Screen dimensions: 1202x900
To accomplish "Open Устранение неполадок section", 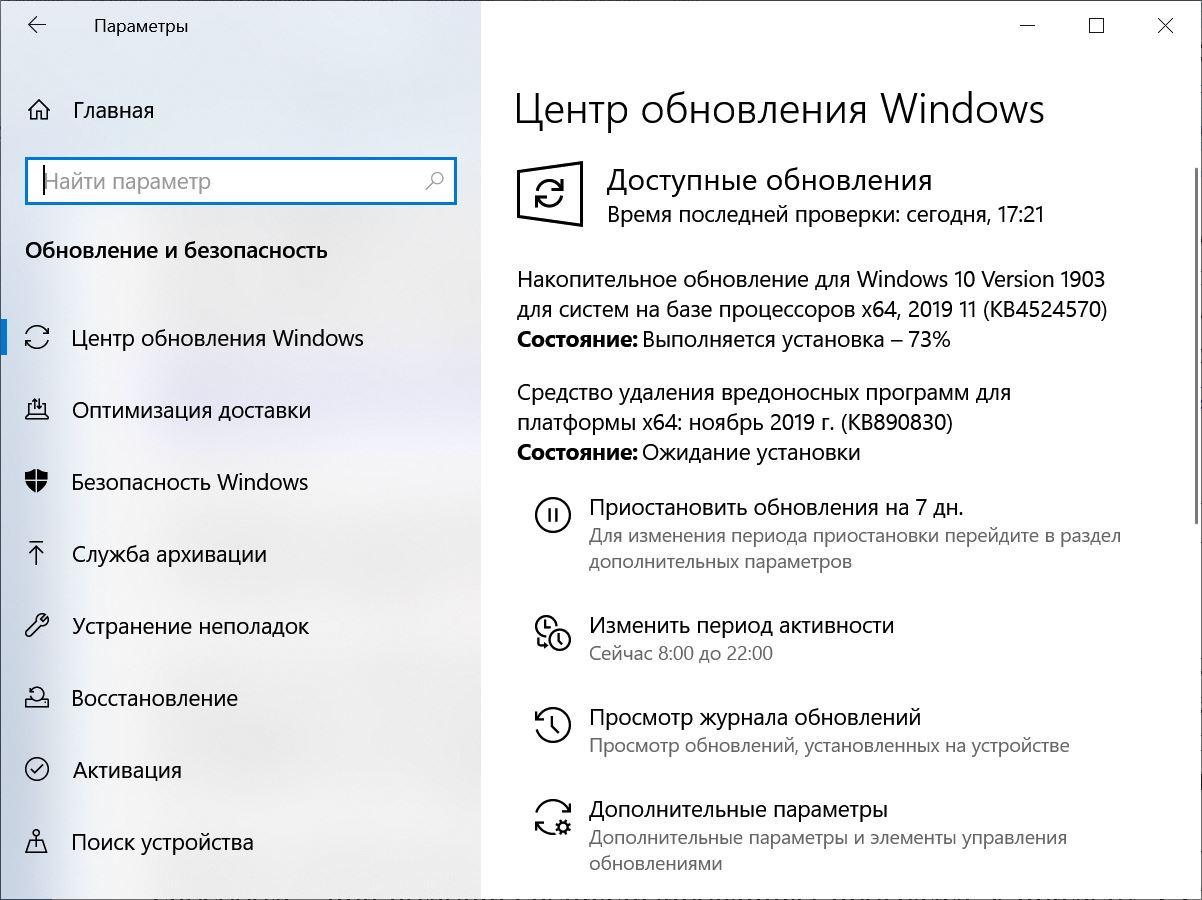I will coord(190,626).
